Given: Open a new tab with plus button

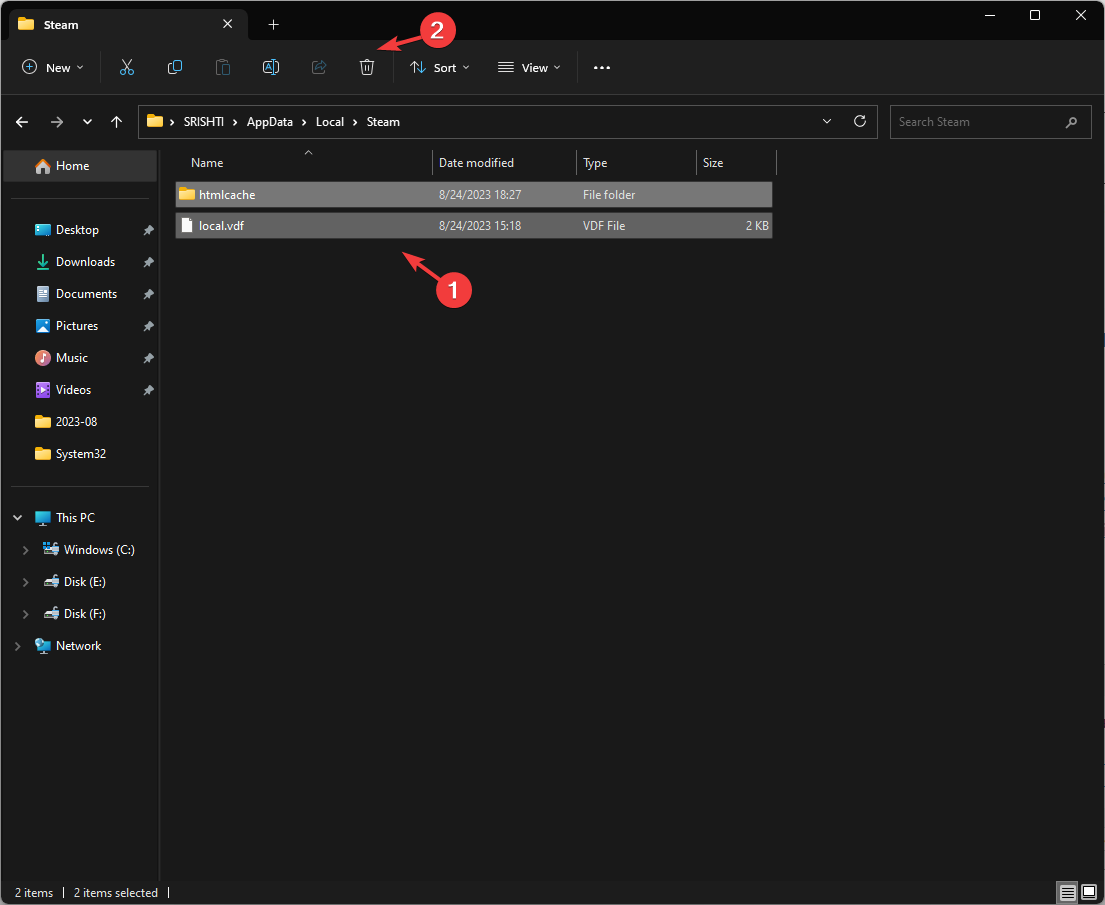Looking at the screenshot, I should 273,24.
